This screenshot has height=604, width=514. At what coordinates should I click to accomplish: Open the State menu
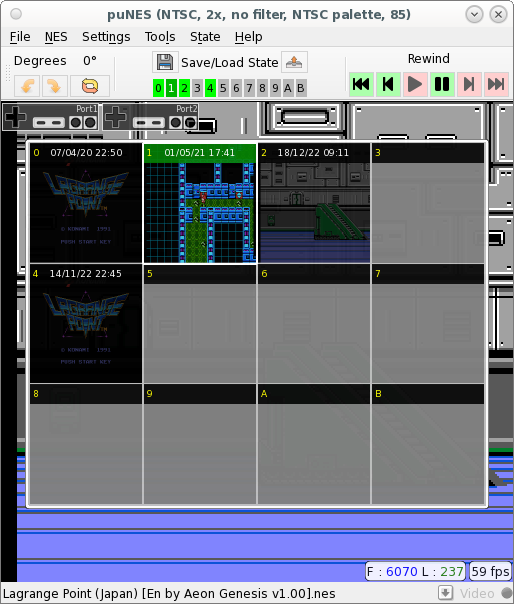205,37
